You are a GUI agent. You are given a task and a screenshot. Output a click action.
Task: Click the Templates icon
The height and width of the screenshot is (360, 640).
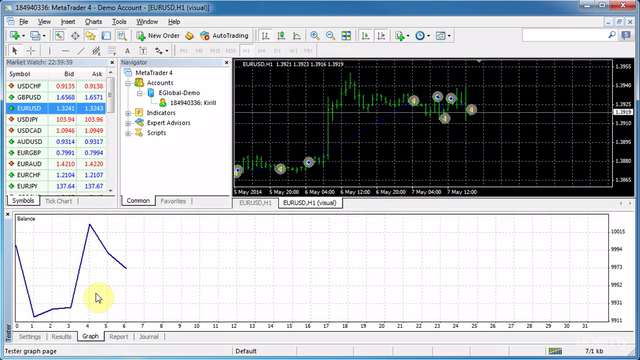(440, 36)
